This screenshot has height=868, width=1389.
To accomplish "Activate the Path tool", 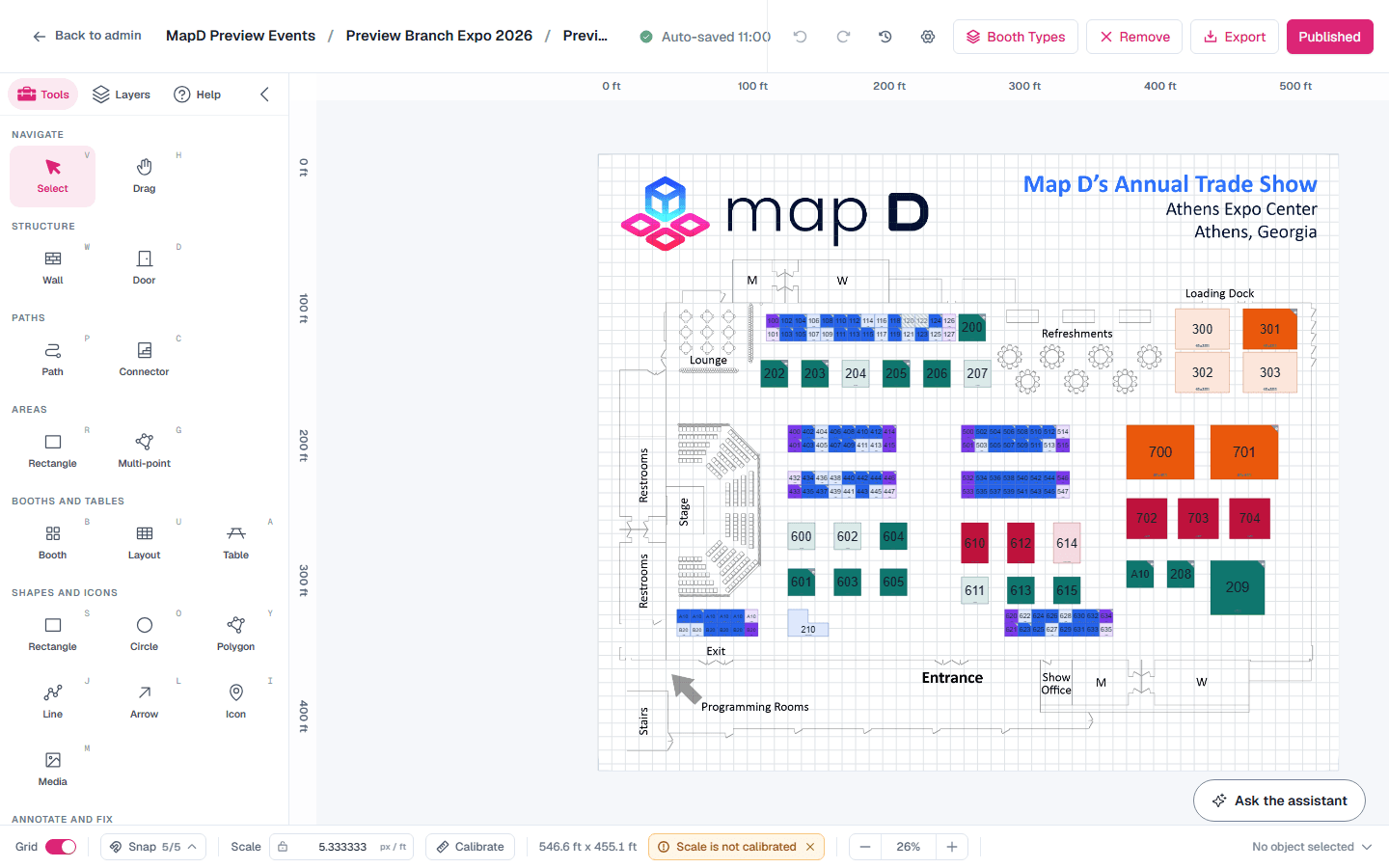I will point(53,359).
